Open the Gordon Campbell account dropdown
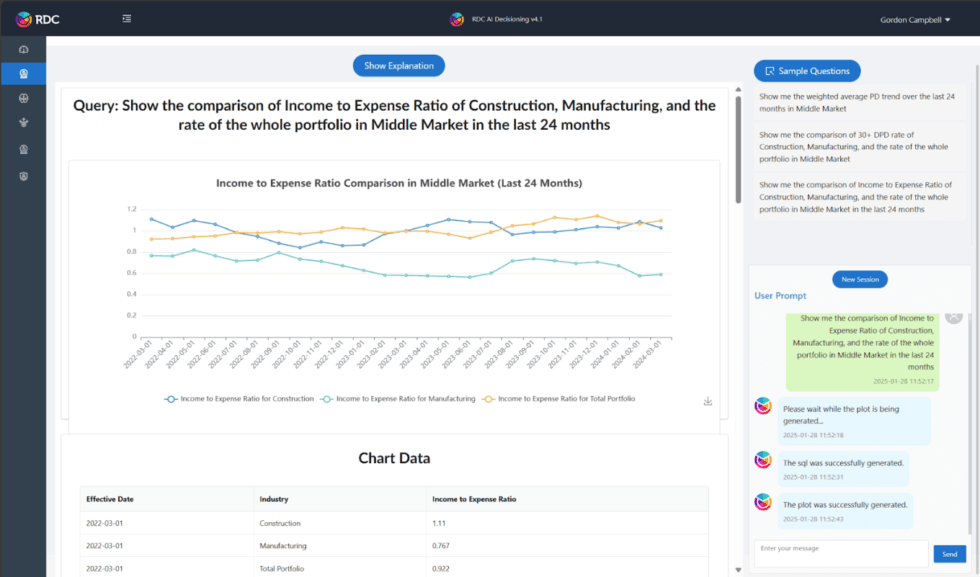 (x=913, y=18)
